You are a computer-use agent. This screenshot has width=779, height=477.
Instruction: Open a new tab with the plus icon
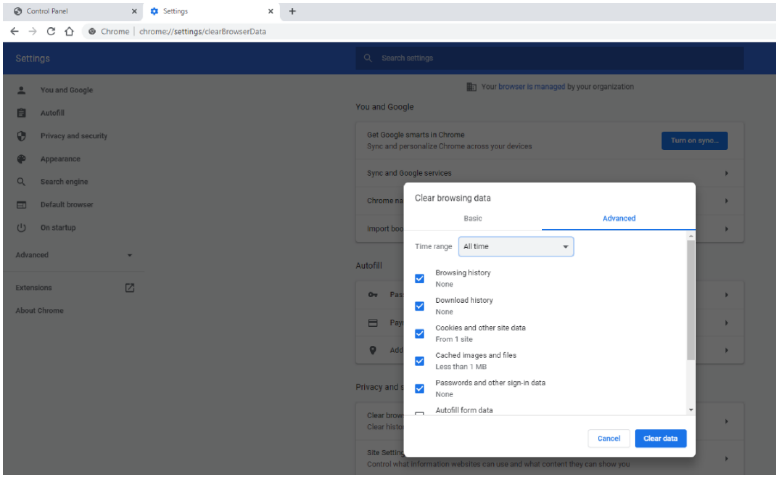pos(292,11)
